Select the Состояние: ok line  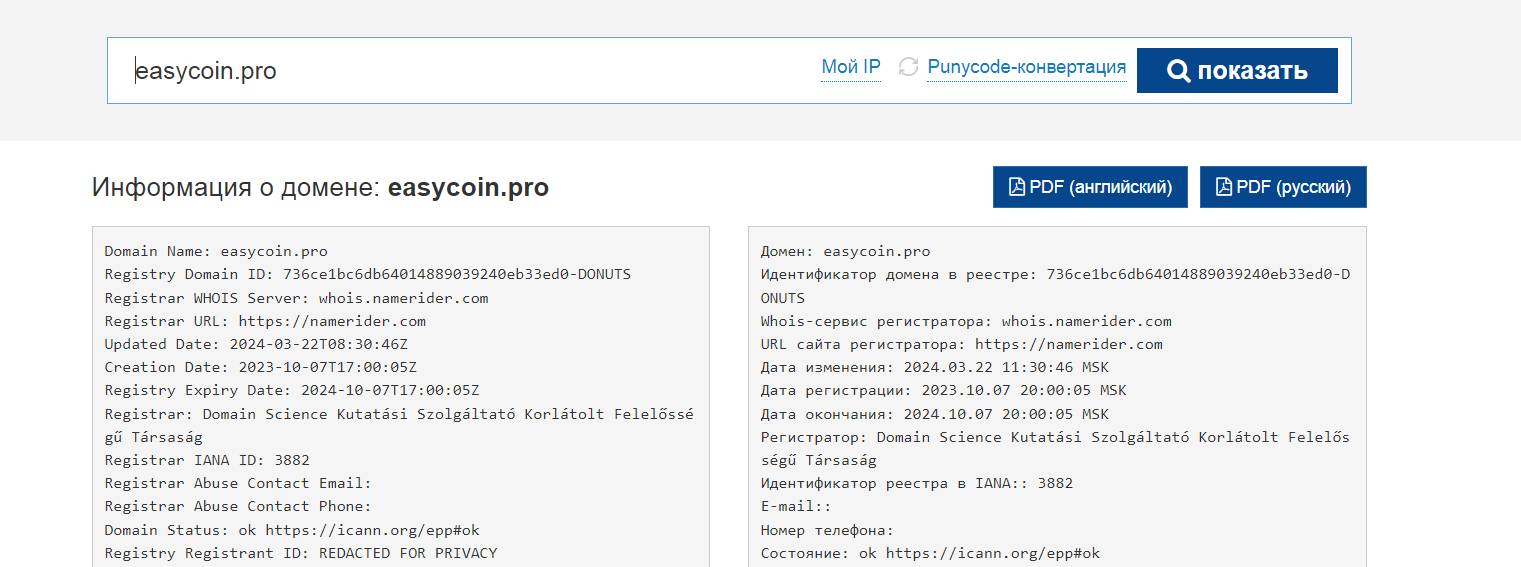click(x=930, y=553)
